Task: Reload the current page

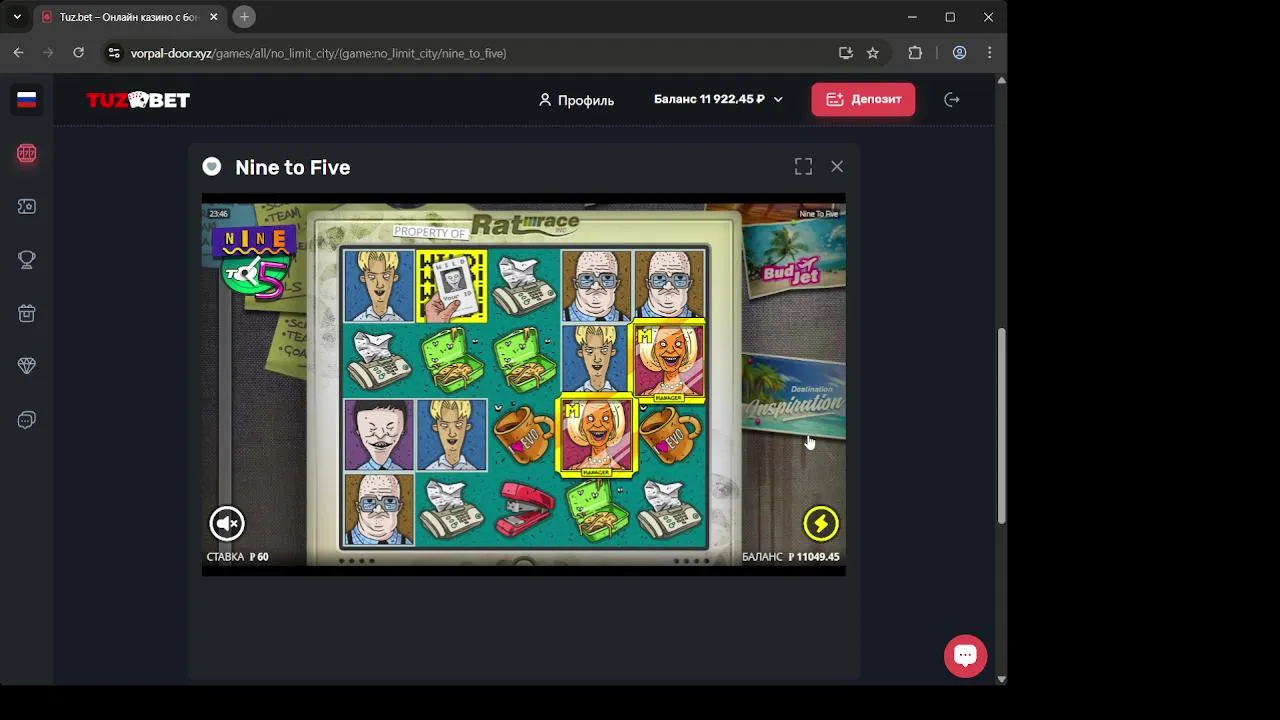Action: [78, 53]
